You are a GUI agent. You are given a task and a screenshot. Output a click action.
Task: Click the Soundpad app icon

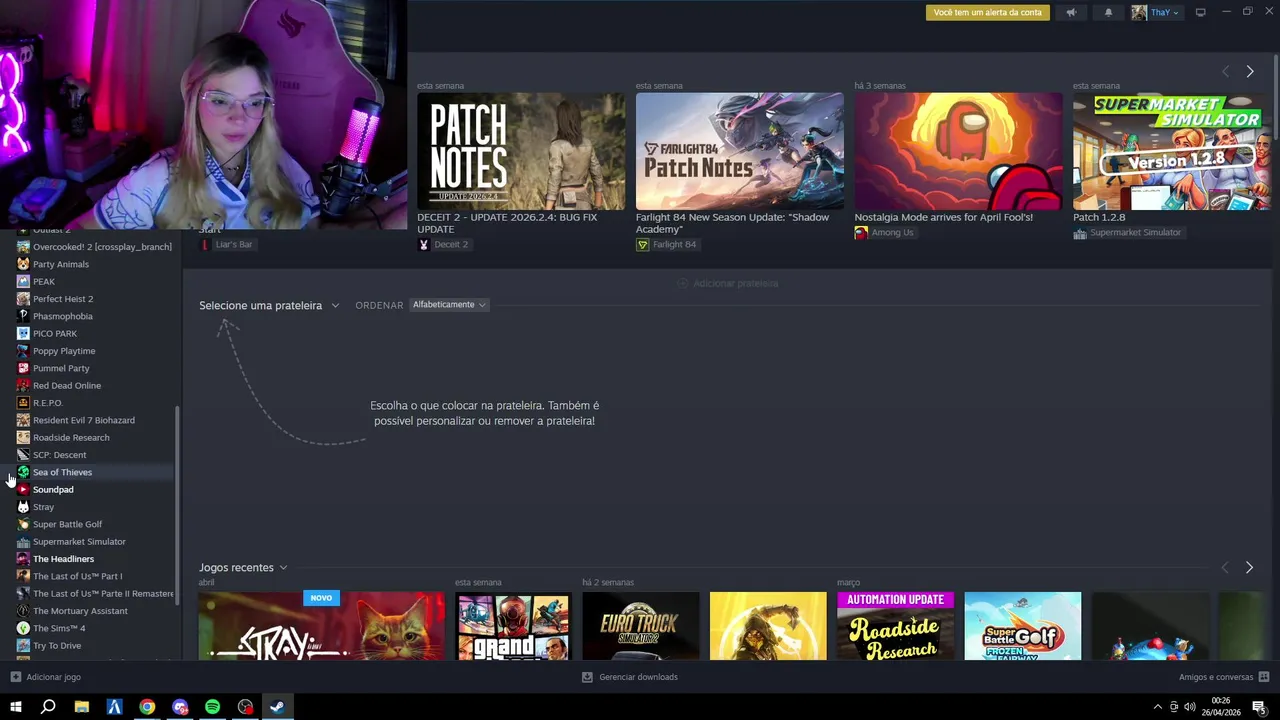pyautogui.click(x=23, y=489)
